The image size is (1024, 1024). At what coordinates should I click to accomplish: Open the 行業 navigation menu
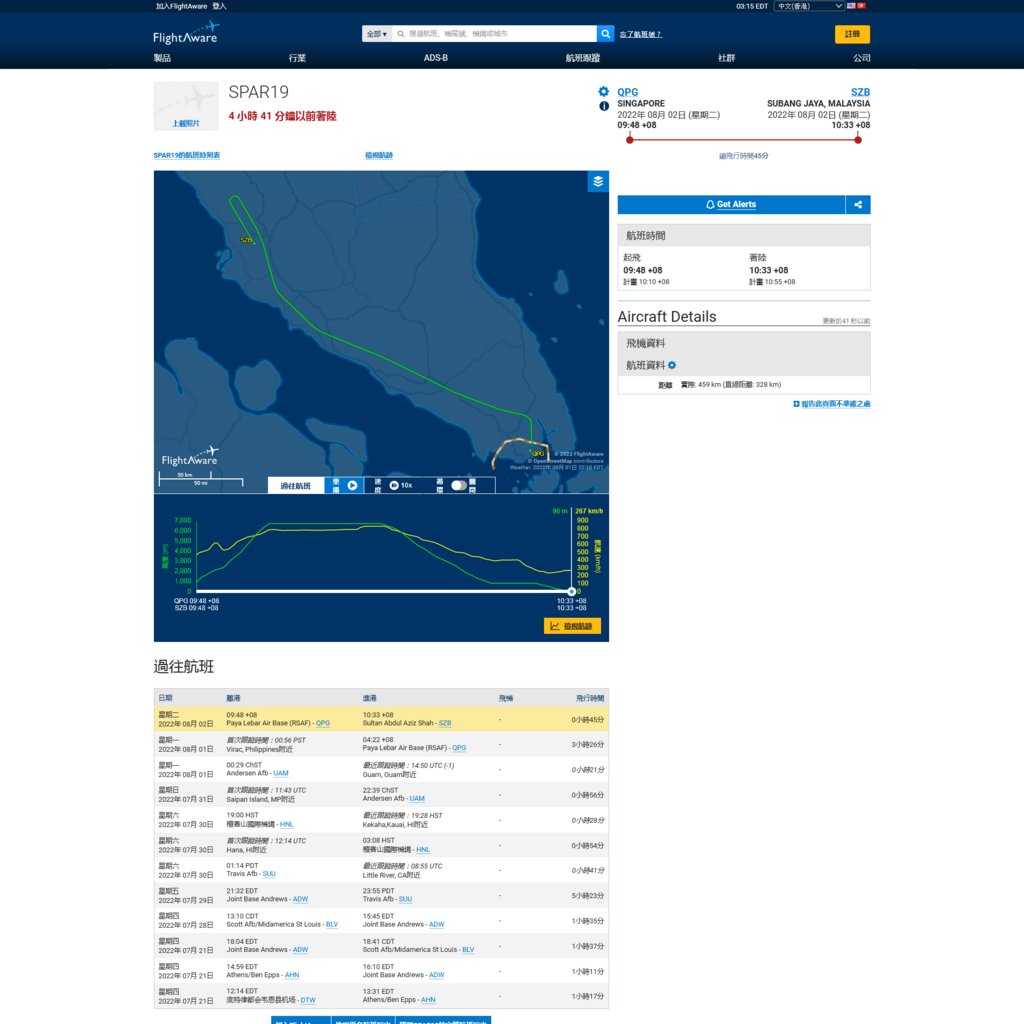[x=297, y=58]
